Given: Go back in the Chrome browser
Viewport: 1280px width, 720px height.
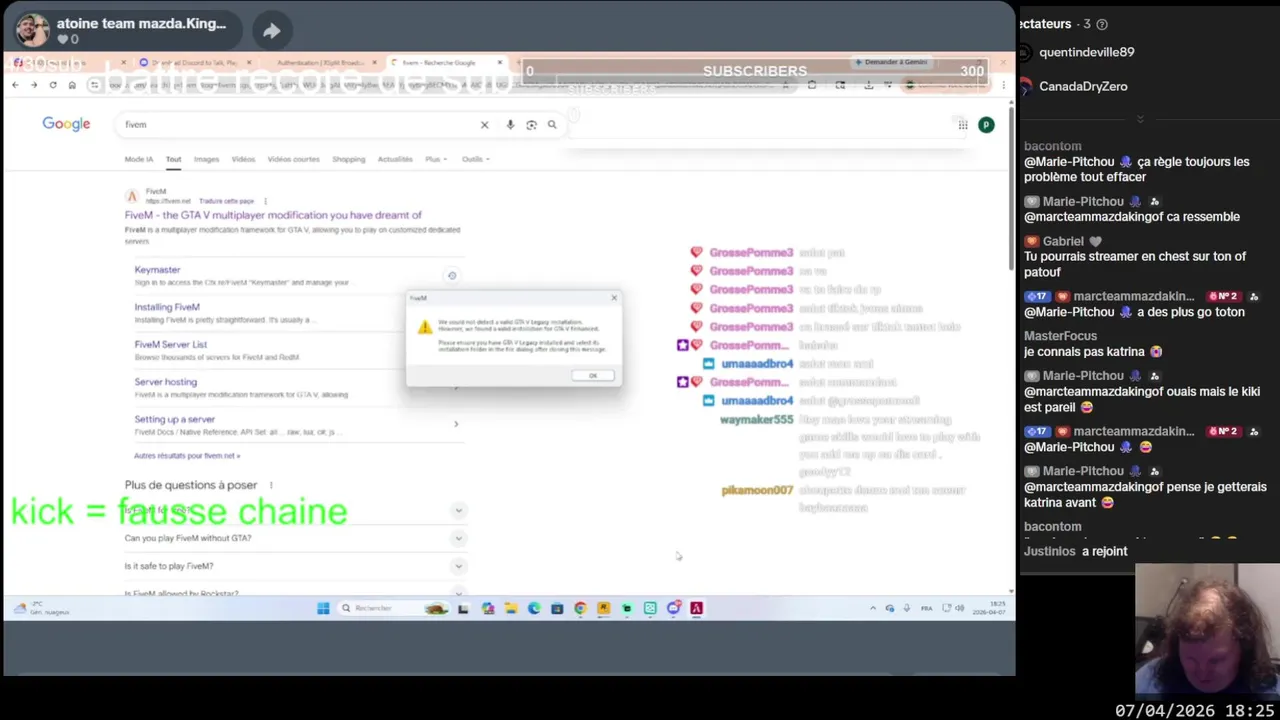Looking at the screenshot, I should (15, 85).
